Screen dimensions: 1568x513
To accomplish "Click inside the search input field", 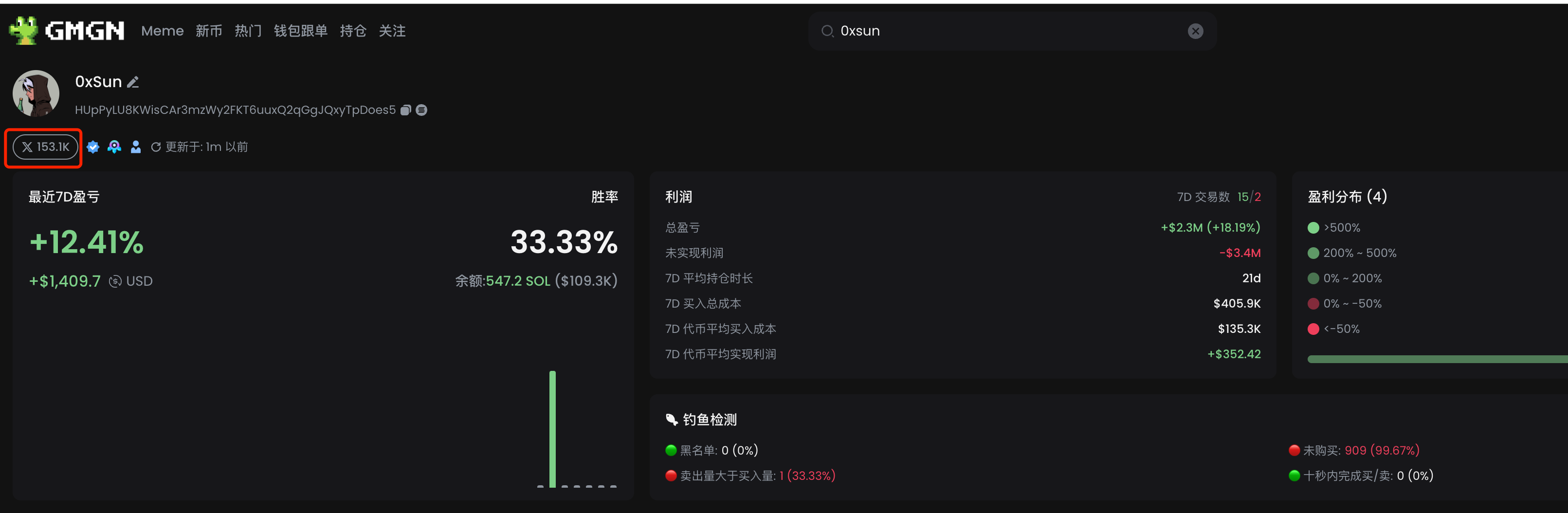I will point(974,31).
